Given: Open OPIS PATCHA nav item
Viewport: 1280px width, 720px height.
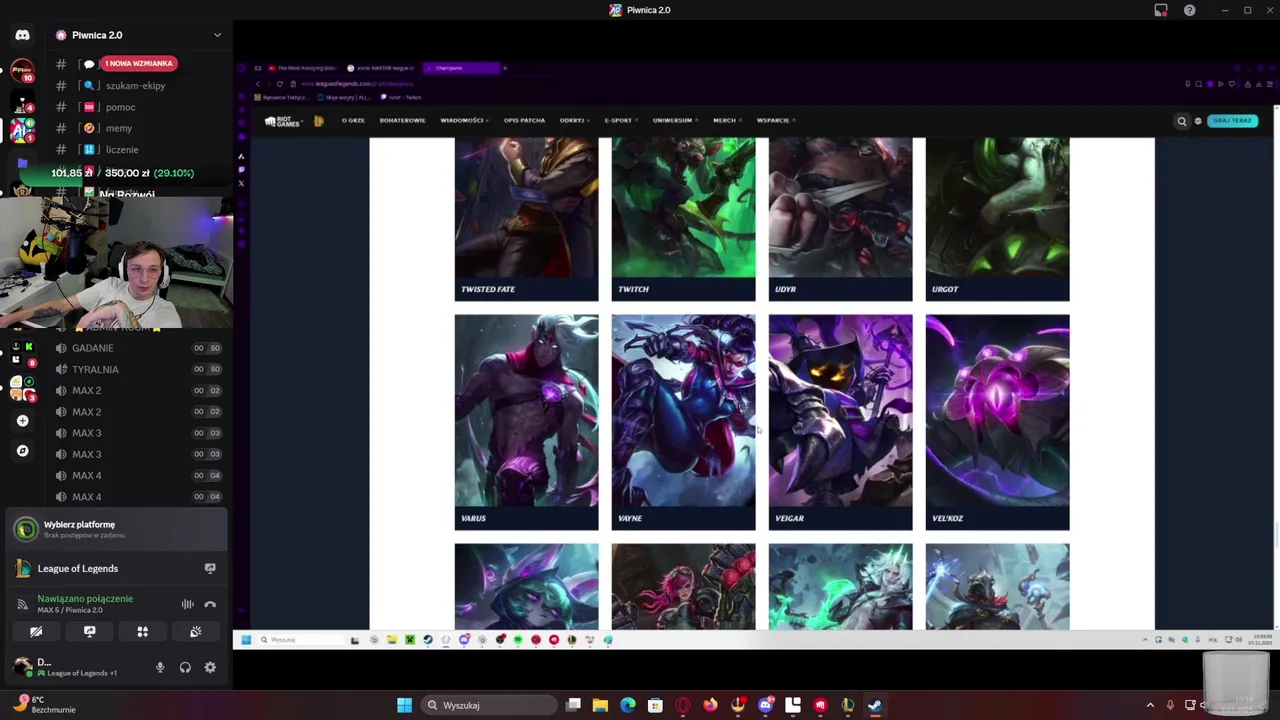Looking at the screenshot, I should click(x=524, y=120).
